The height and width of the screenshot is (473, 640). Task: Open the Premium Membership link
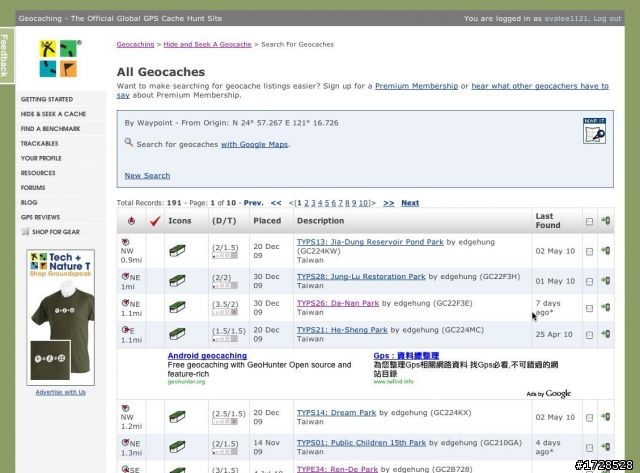(416, 86)
